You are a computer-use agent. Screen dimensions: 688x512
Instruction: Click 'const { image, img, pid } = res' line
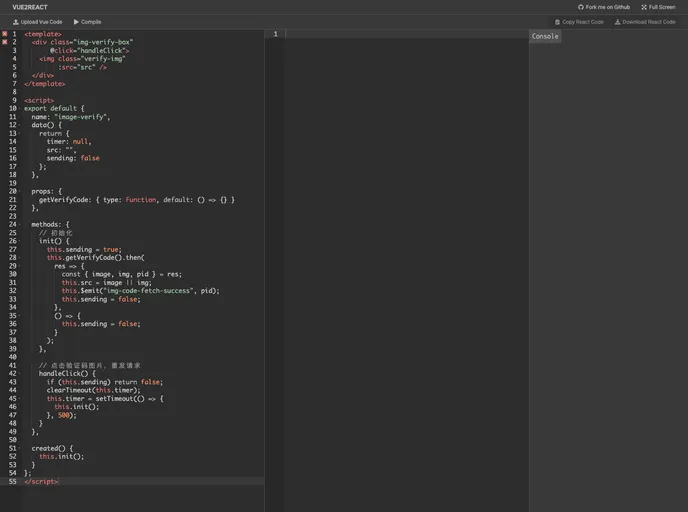(122, 274)
